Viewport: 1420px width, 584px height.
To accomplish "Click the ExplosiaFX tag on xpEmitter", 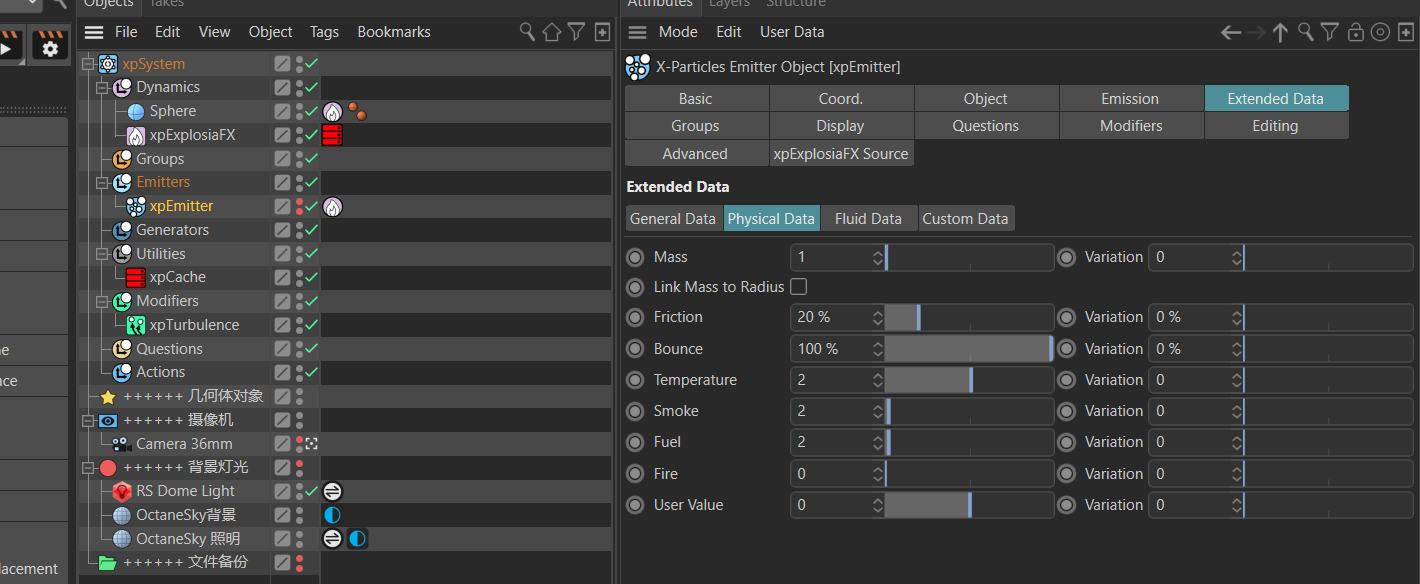I will click(333, 206).
